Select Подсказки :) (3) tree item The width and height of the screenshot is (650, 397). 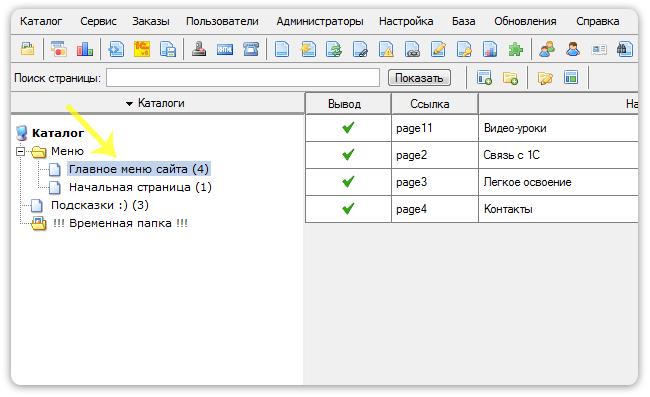click(x=100, y=205)
